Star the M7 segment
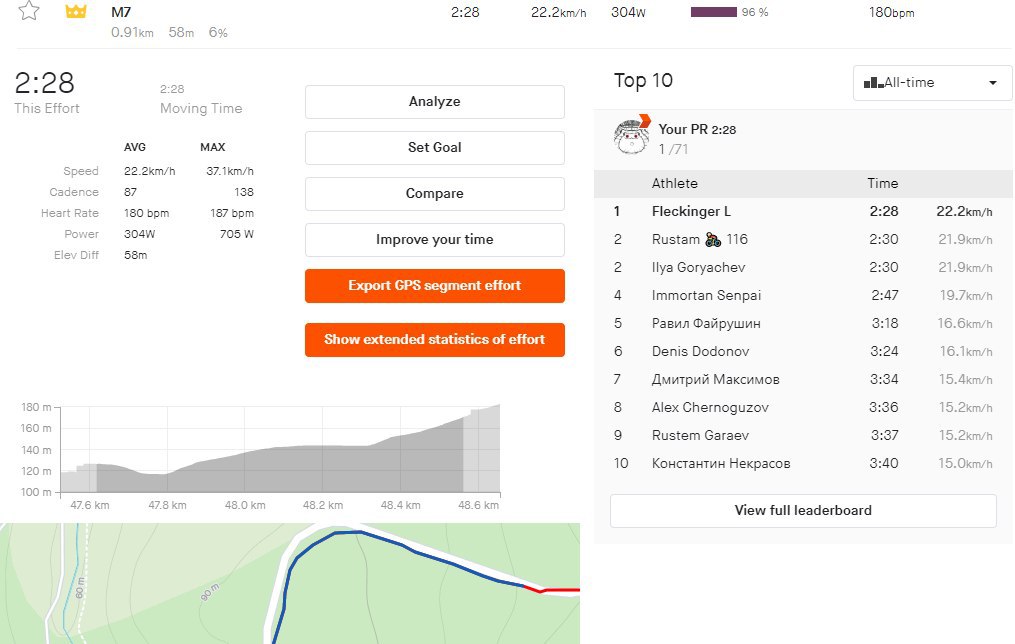Image resolution: width=1015 pixels, height=644 pixels. point(28,10)
